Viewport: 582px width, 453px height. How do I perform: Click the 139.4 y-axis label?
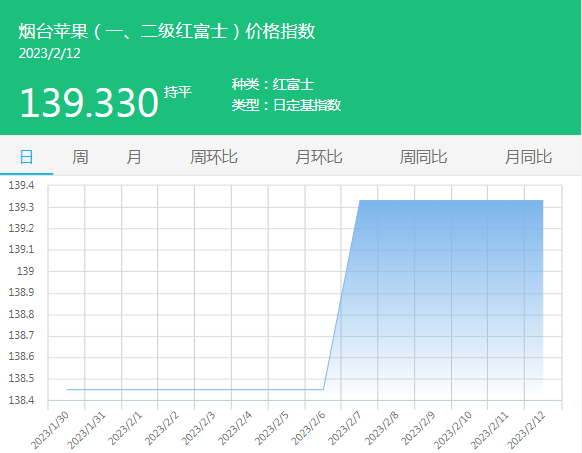point(21,185)
